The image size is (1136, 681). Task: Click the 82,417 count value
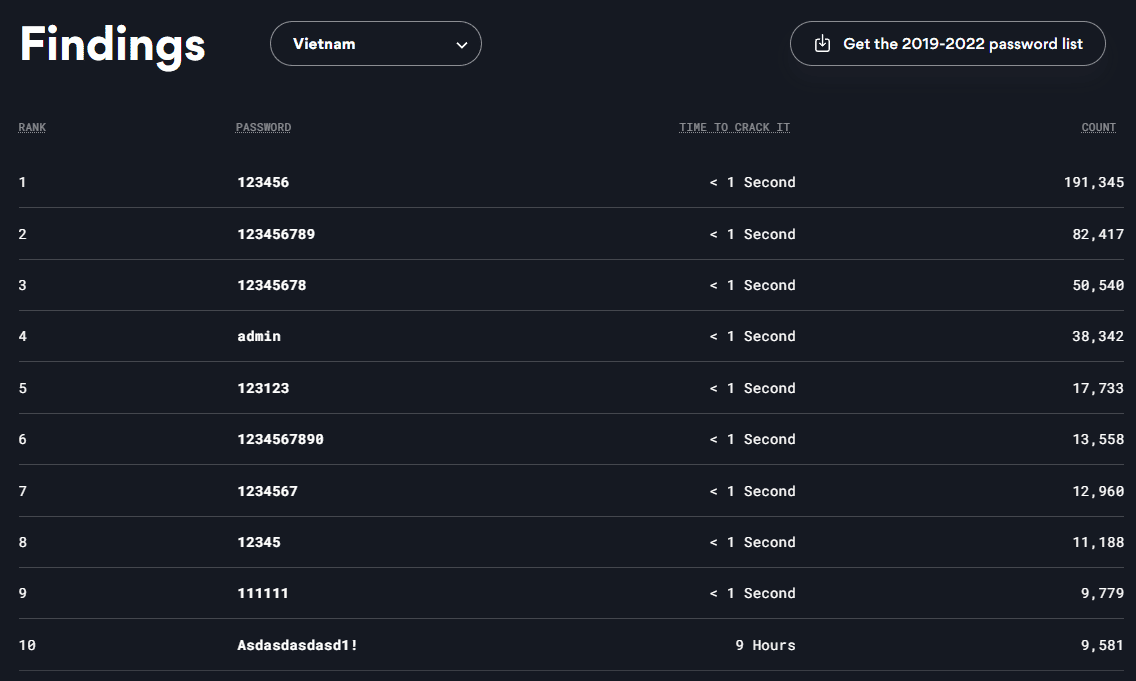coord(1098,234)
